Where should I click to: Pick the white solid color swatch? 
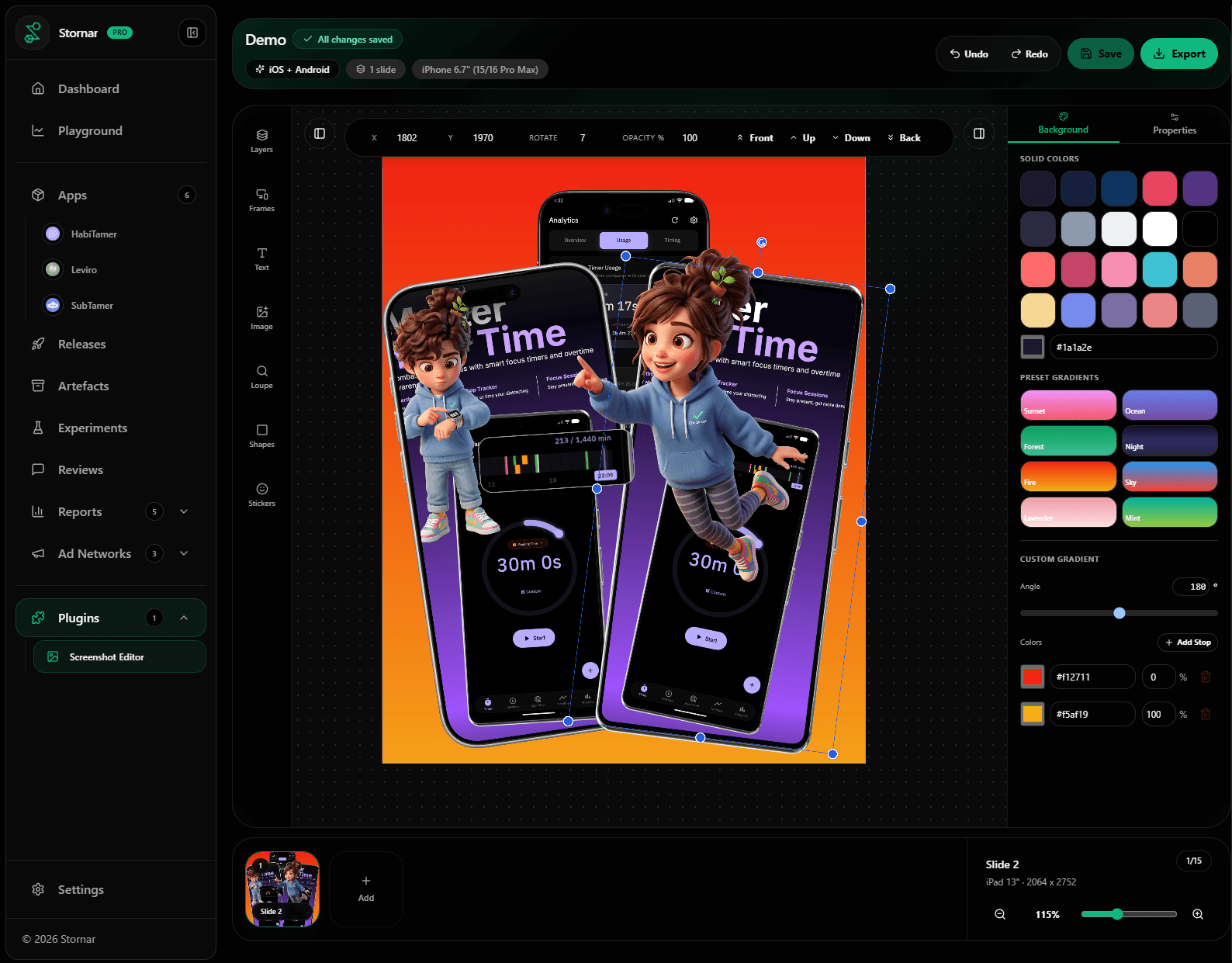[1160, 229]
